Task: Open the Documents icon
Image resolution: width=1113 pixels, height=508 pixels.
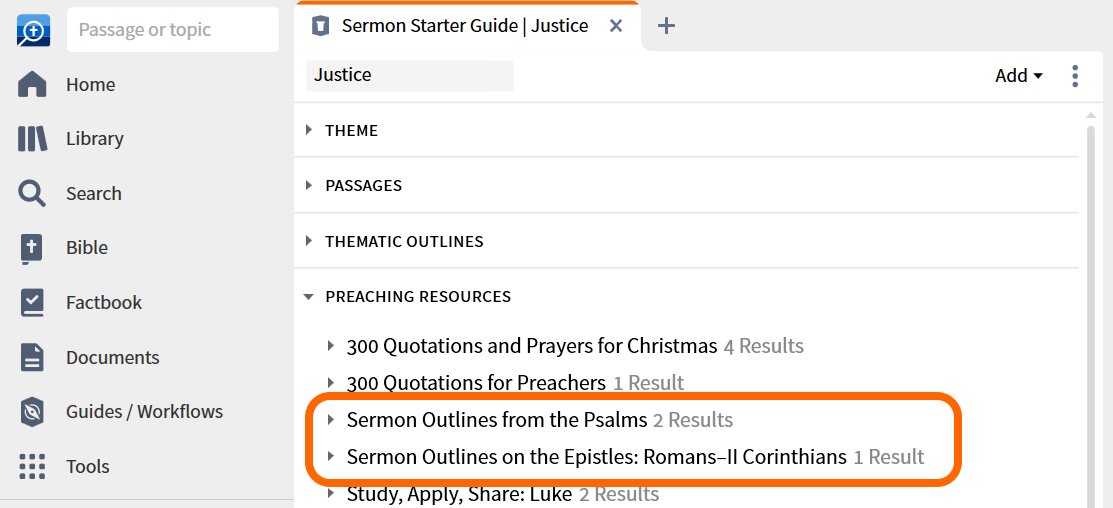Action: [x=32, y=357]
